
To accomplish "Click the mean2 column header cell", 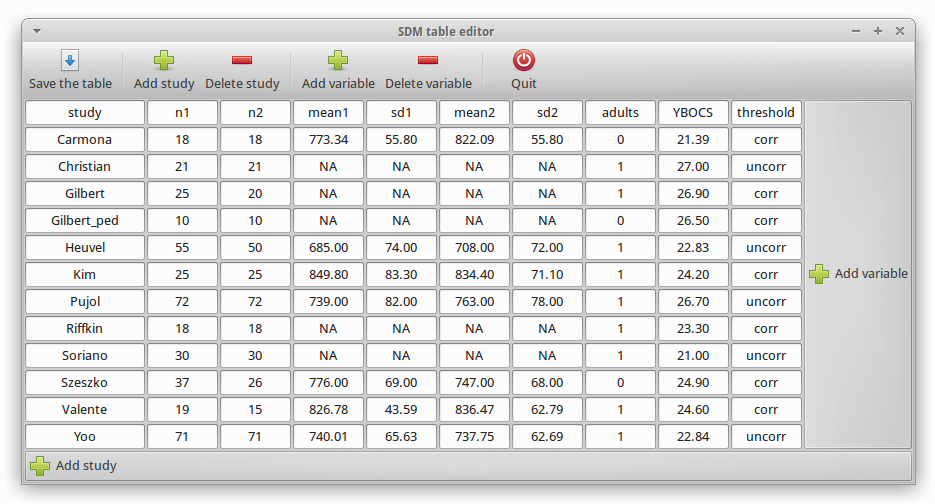I will point(474,113).
